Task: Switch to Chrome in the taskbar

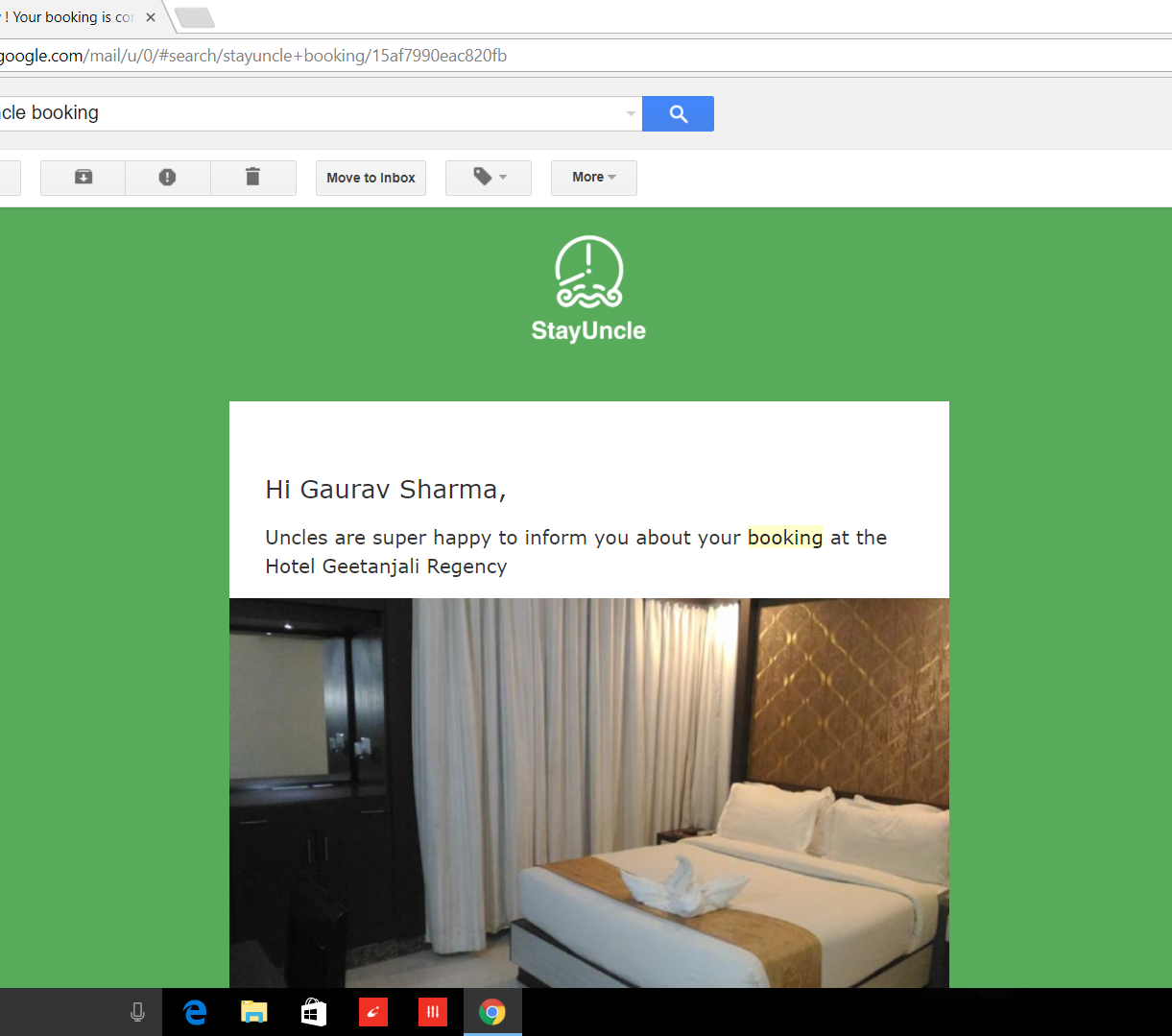Action: tap(492, 1012)
